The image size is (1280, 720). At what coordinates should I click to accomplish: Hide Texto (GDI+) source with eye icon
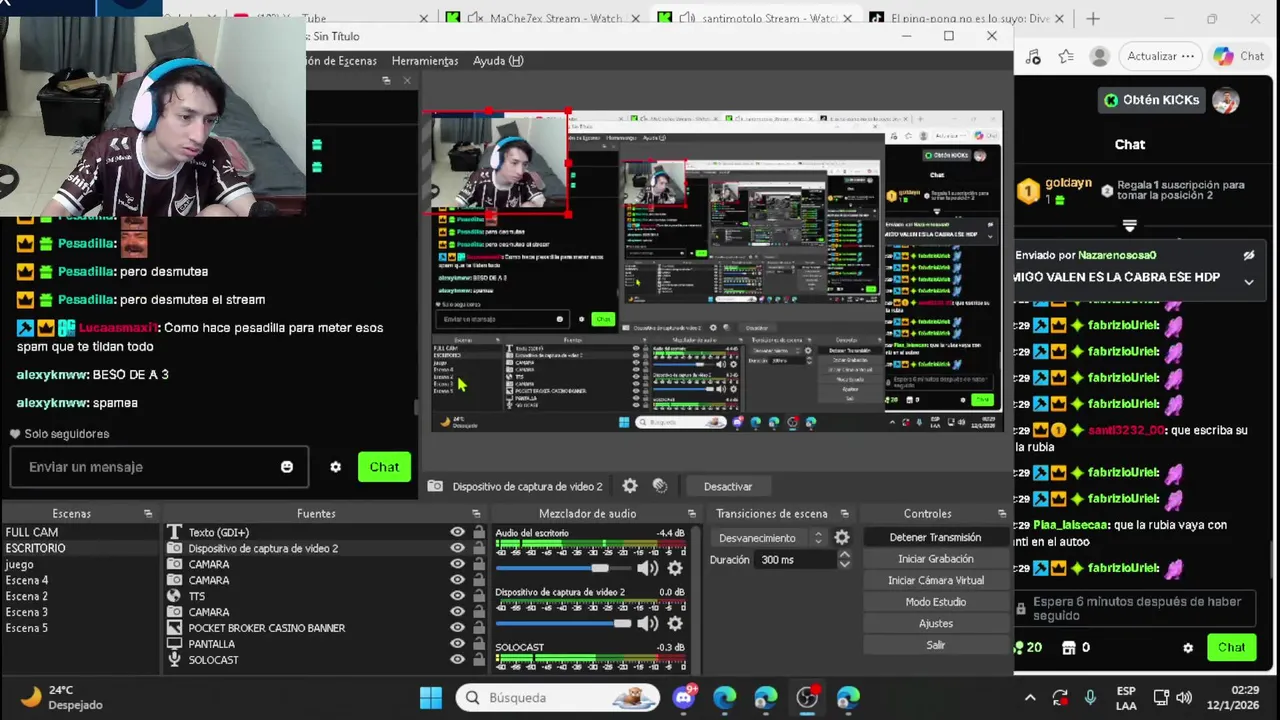pyautogui.click(x=457, y=533)
